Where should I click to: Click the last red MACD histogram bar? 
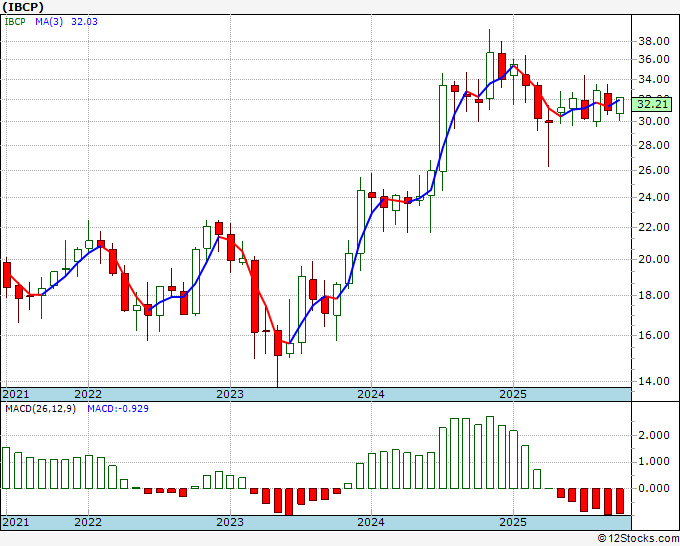click(x=620, y=501)
